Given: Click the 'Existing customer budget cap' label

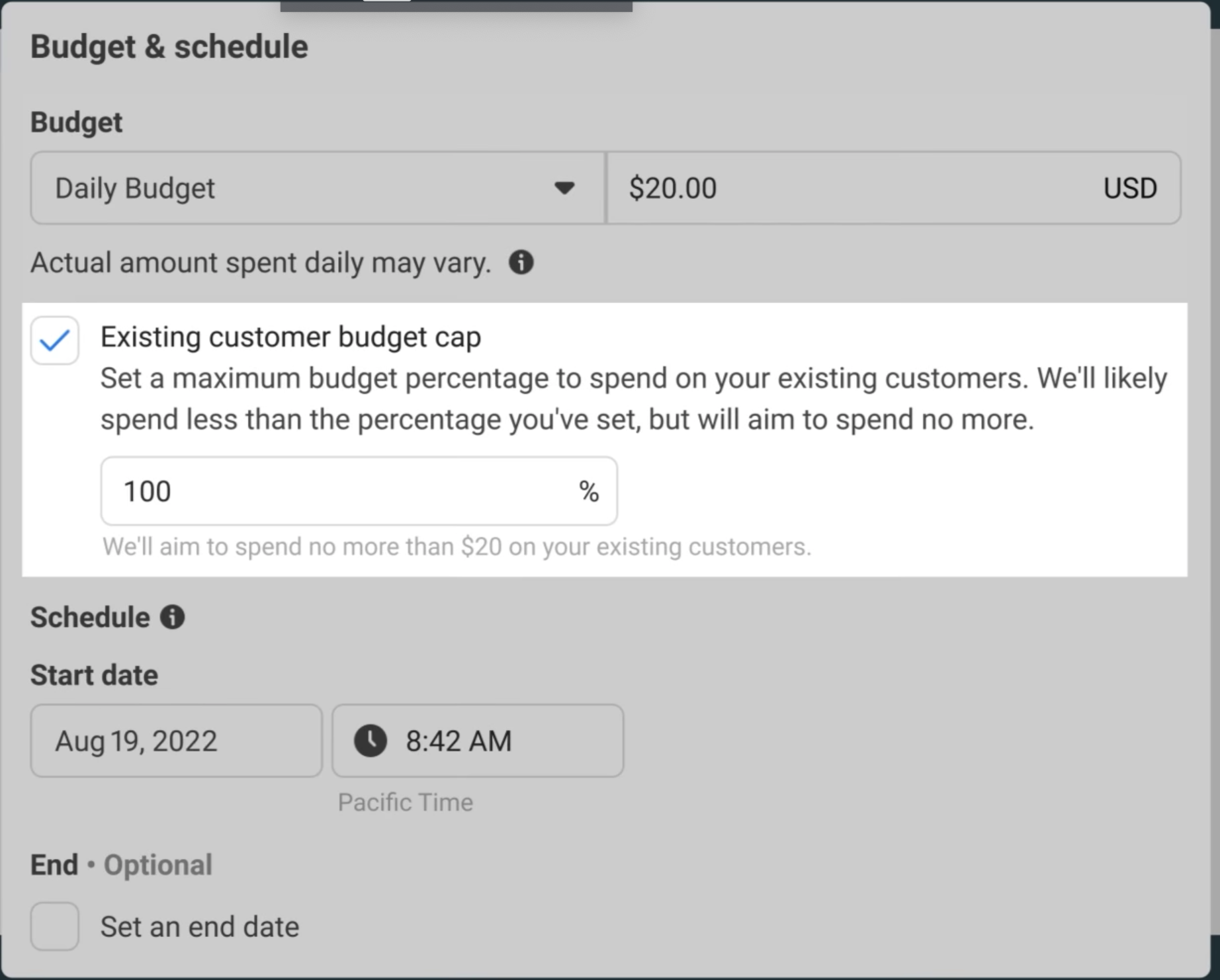Looking at the screenshot, I should 290,337.
